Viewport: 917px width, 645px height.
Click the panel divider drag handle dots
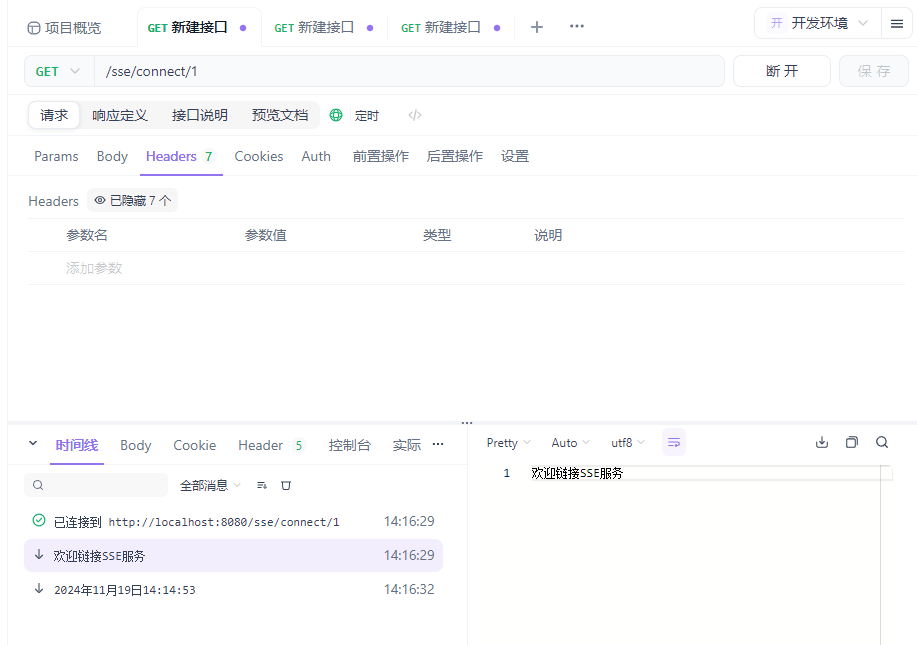[467, 423]
